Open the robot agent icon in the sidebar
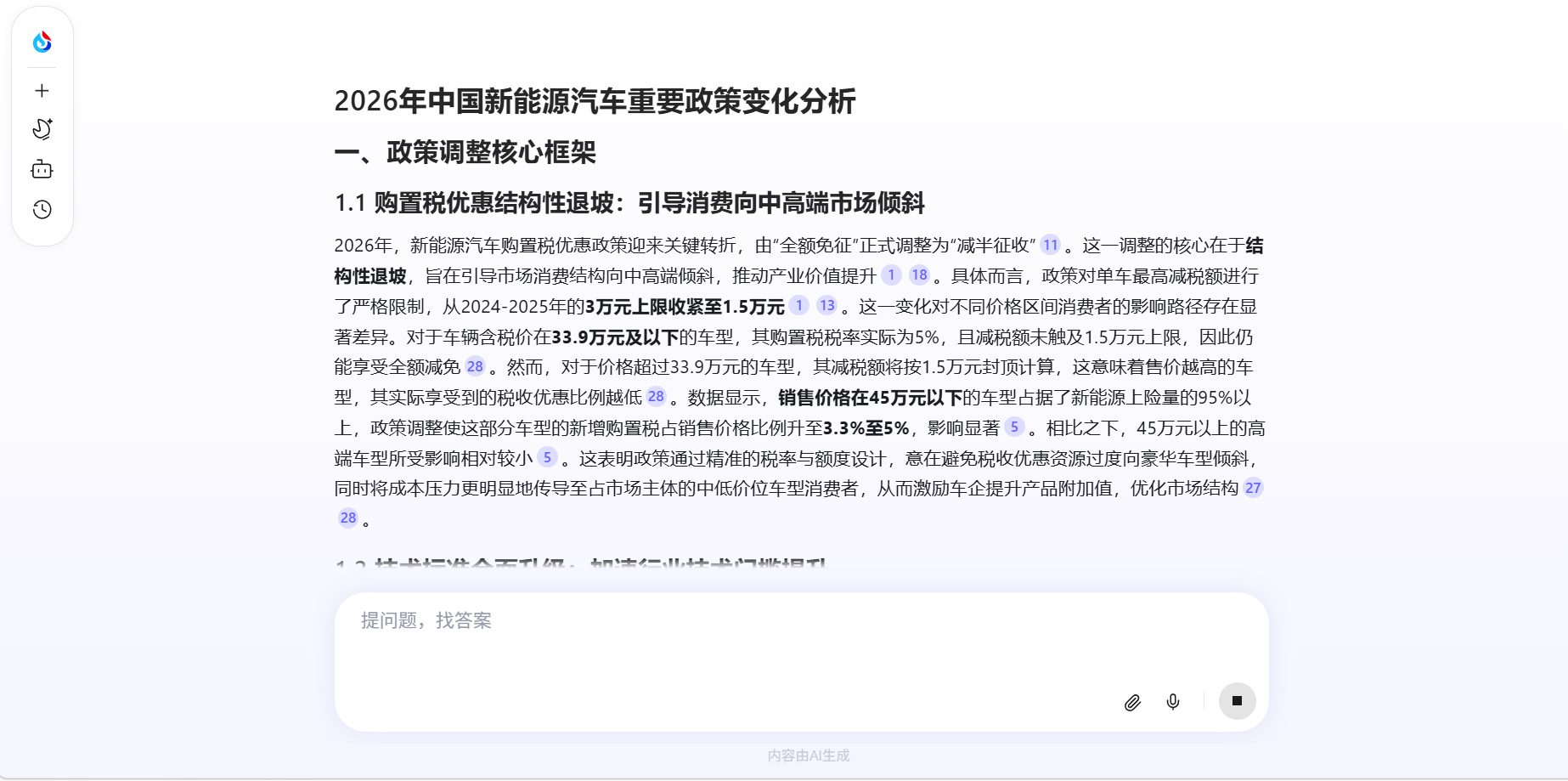This screenshot has width=1568, height=781. 42,170
